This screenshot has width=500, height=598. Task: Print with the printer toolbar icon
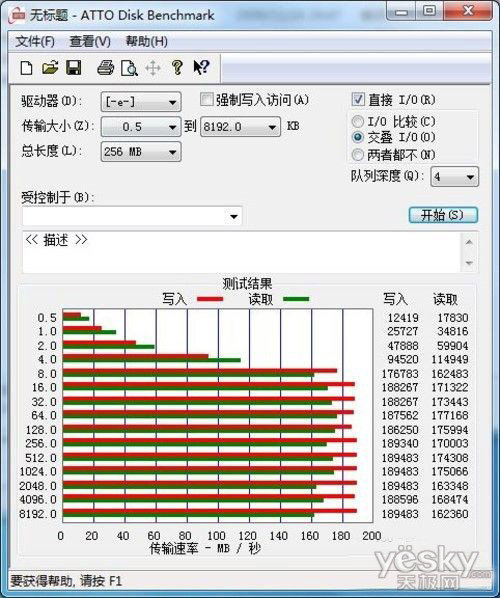(106, 68)
